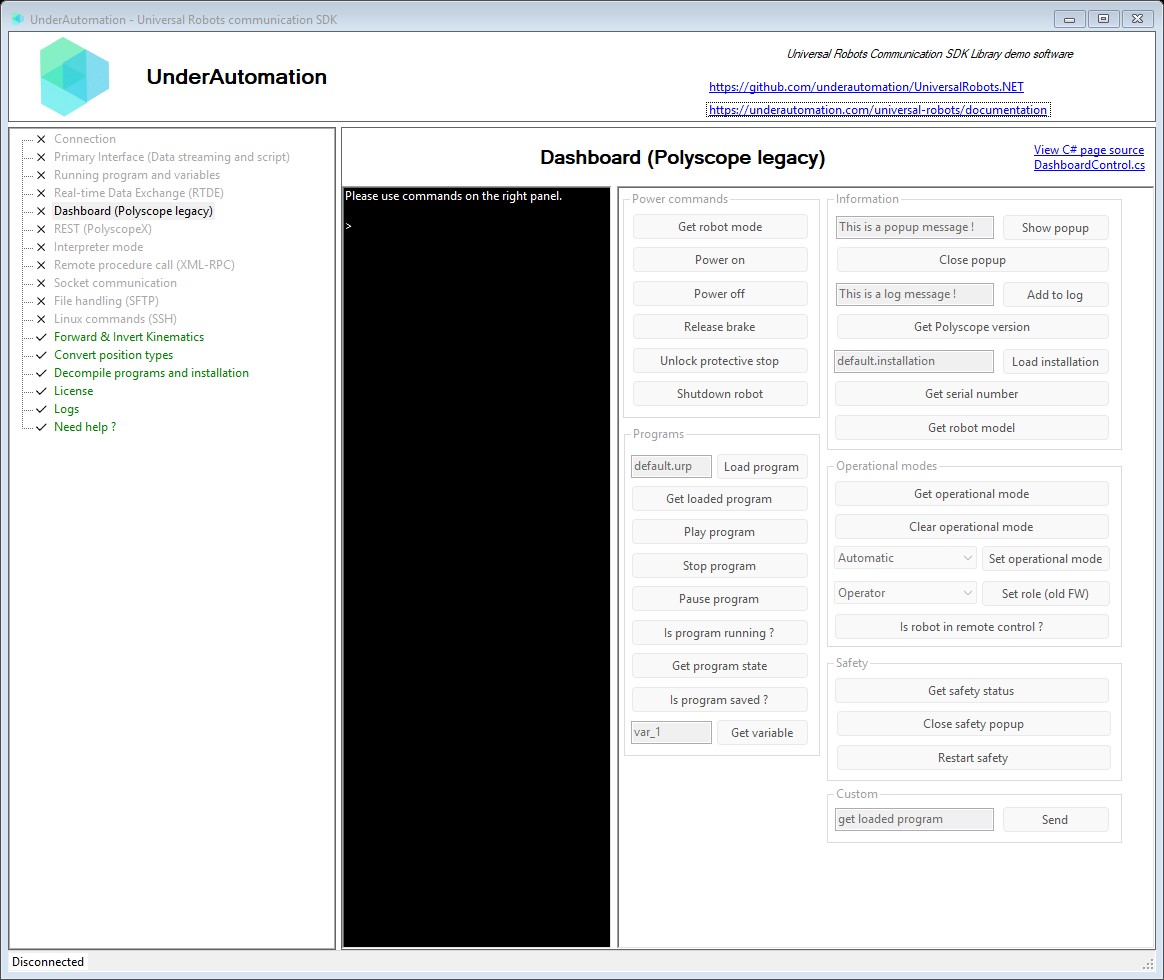This screenshot has width=1164, height=980.
Task: Focus the popup message text field
Action: tap(915, 227)
